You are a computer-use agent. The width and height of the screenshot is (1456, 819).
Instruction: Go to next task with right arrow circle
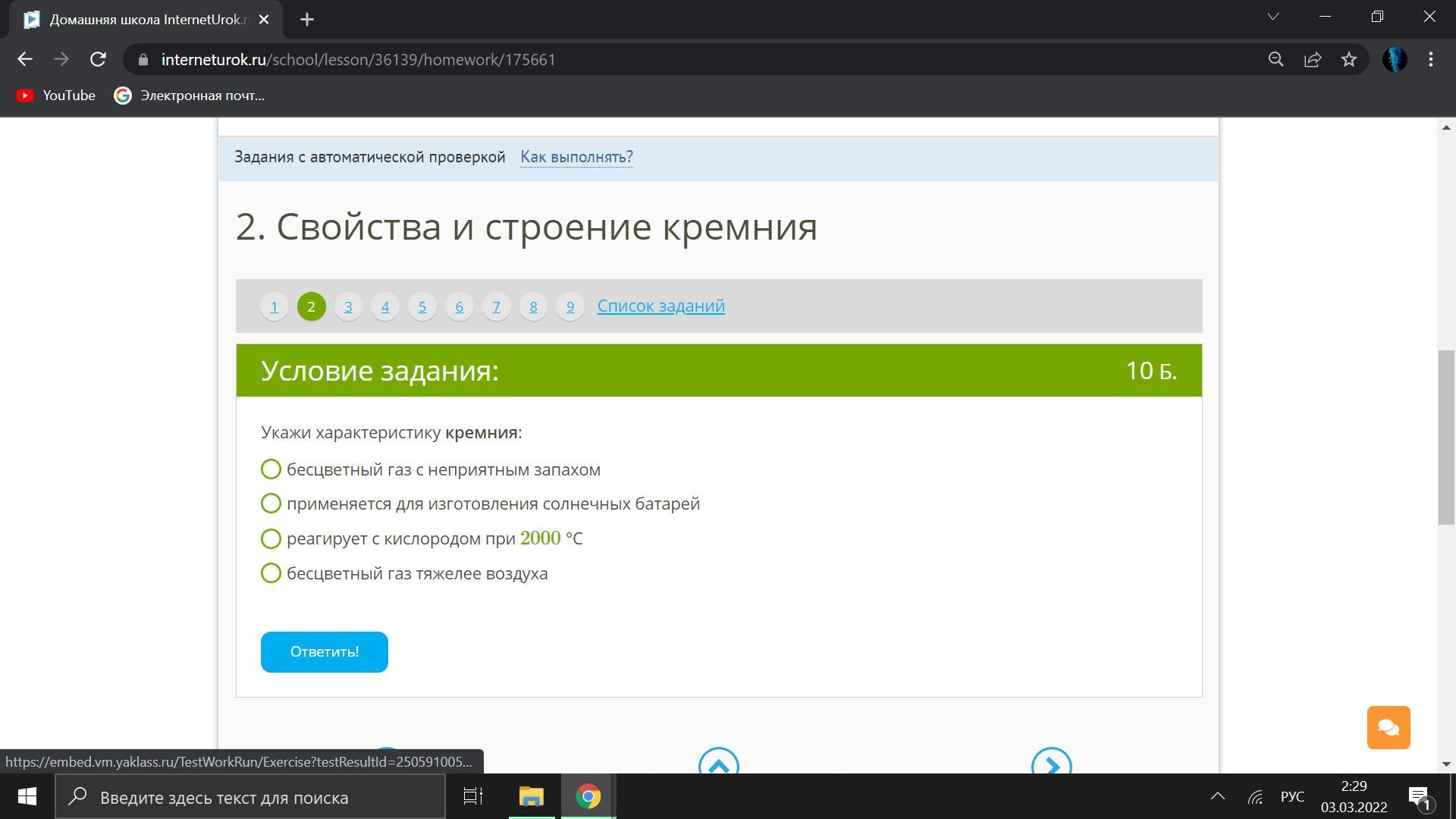point(1051,764)
